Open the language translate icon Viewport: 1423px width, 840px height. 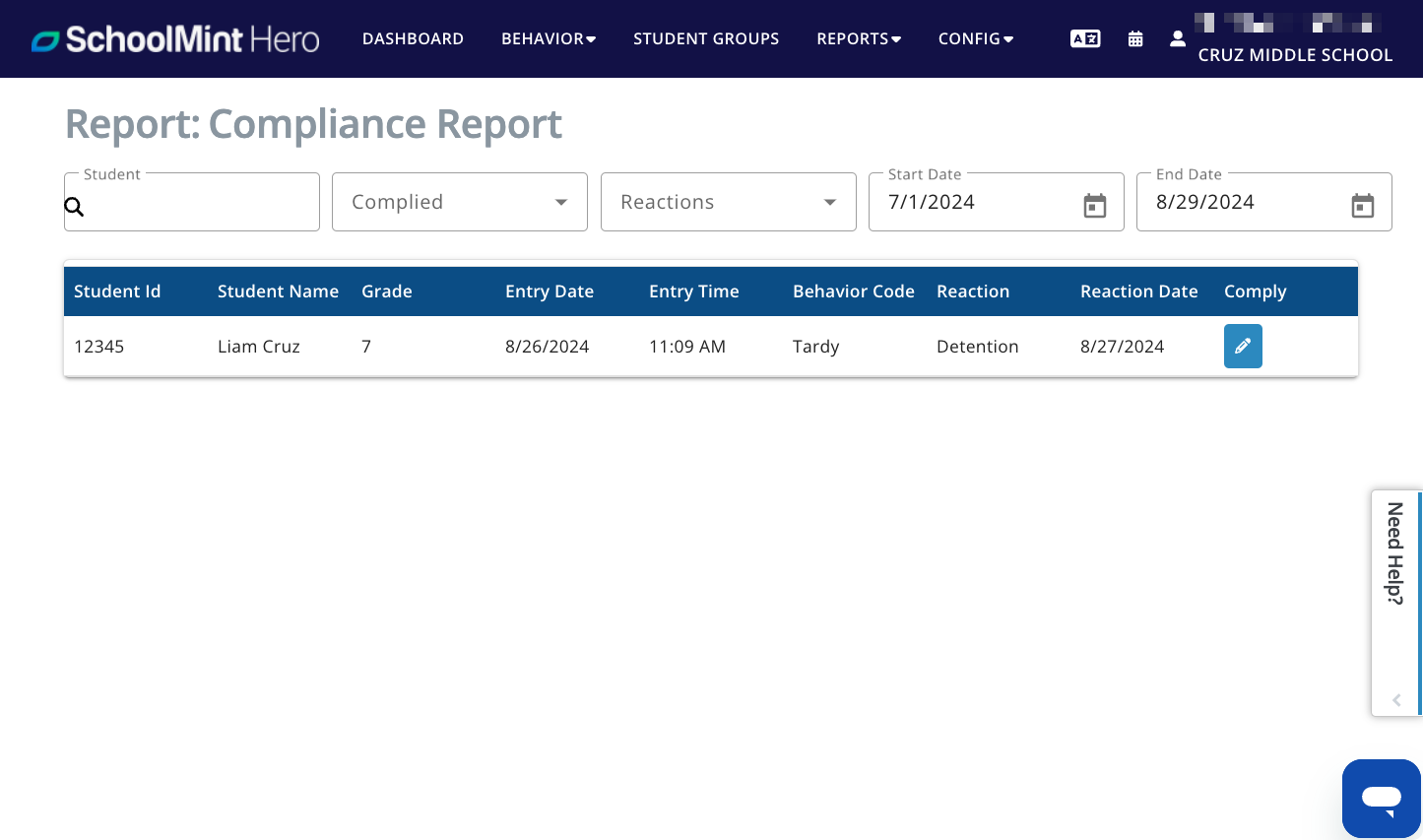pyautogui.click(x=1085, y=38)
